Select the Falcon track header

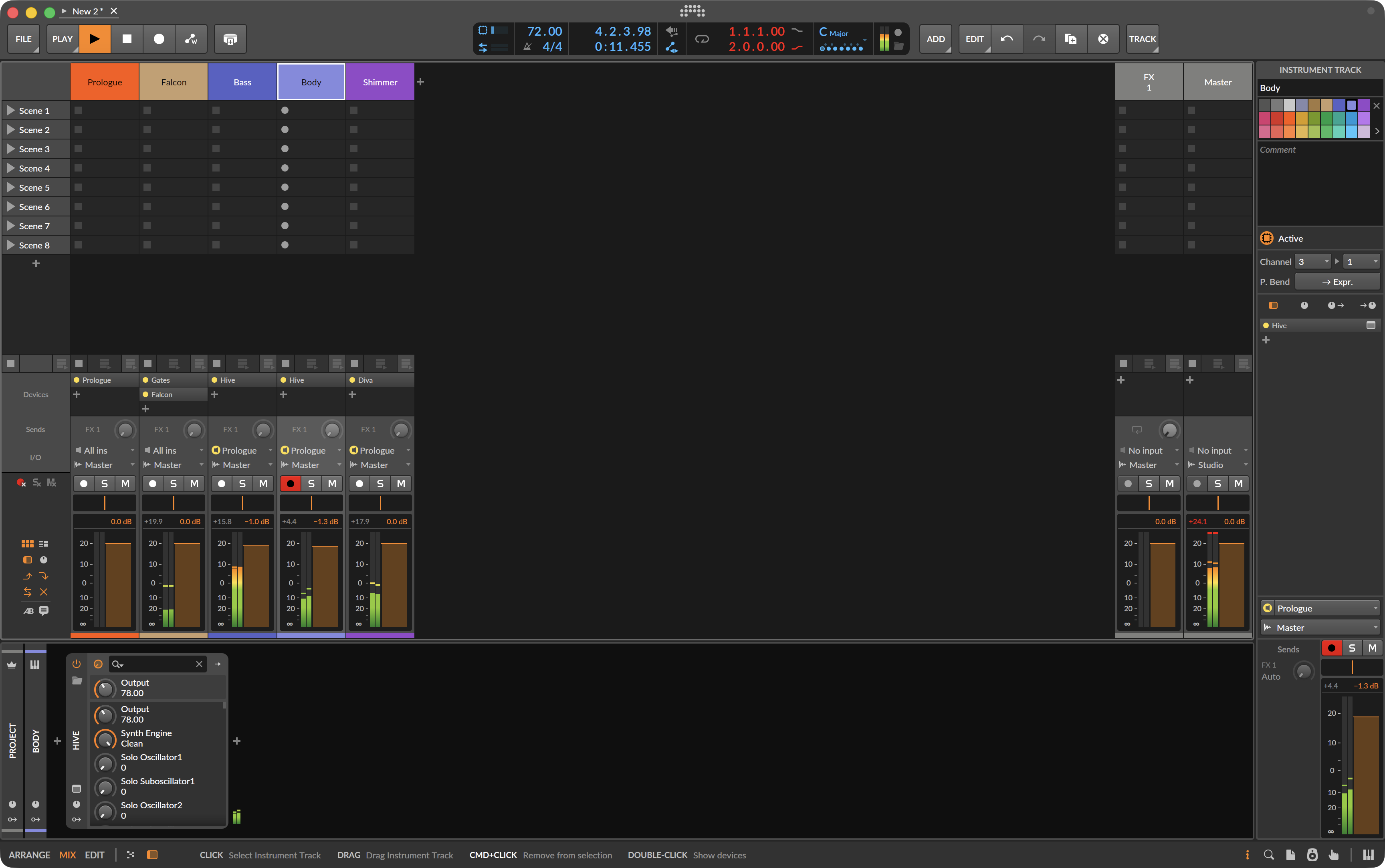pyautogui.click(x=174, y=82)
